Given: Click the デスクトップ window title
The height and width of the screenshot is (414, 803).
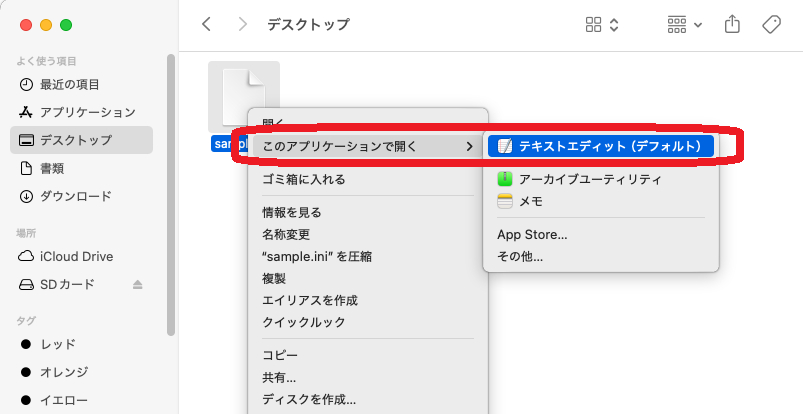Looking at the screenshot, I should (308, 25).
